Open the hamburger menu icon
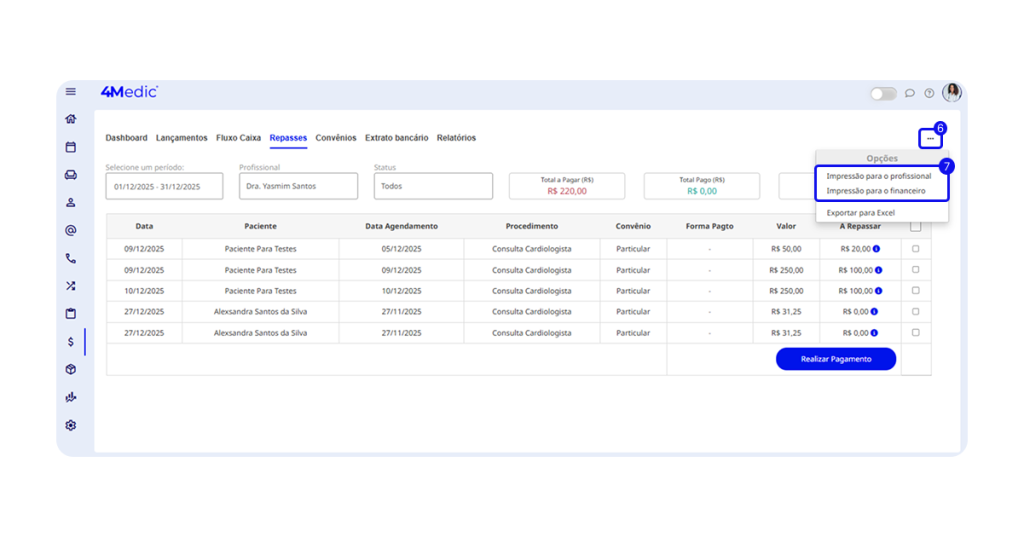 click(71, 92)
